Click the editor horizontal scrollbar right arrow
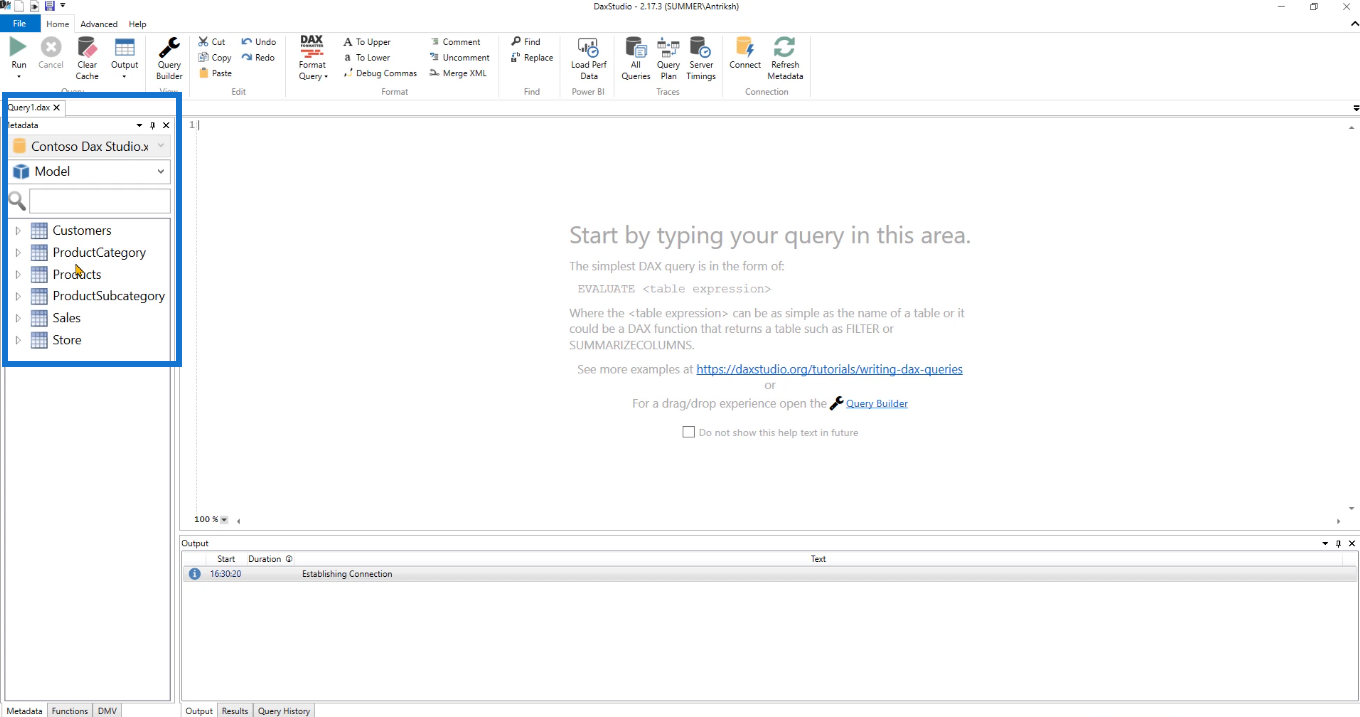The height and width of the screenshot is (717, 1360). (1338, 521)
